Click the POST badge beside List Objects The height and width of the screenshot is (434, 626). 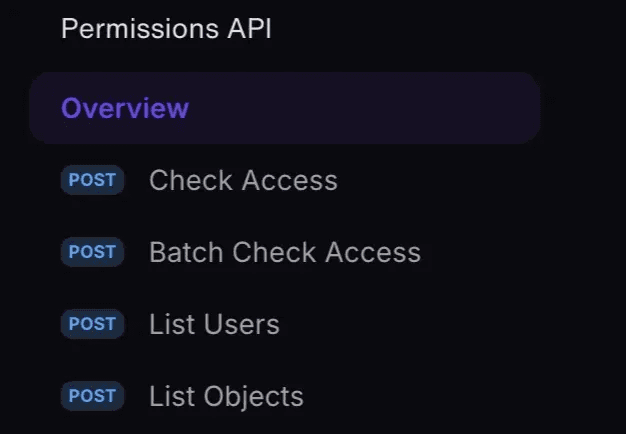92,396
